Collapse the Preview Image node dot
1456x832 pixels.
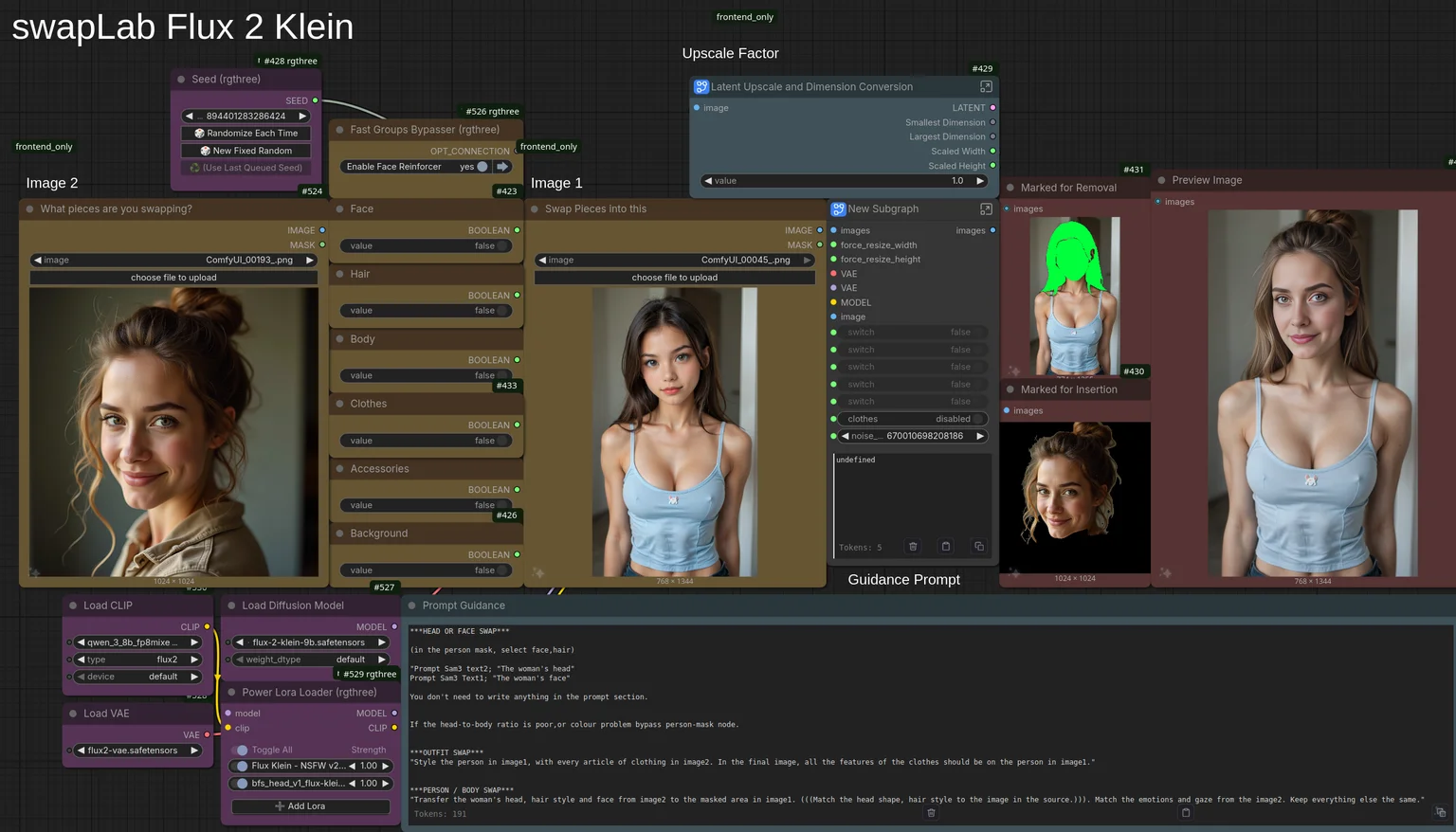click(1161, 180)
